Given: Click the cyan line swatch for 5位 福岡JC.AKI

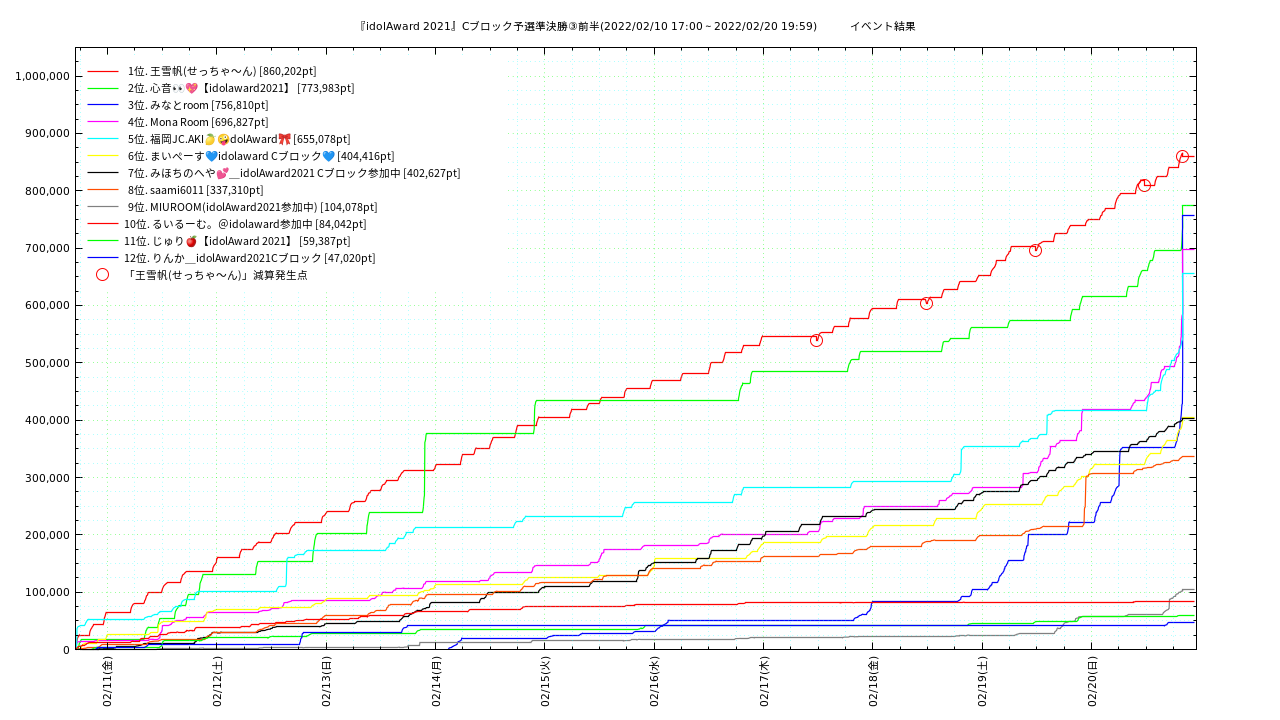Looking at the screenshot, I should pos(103,139).
